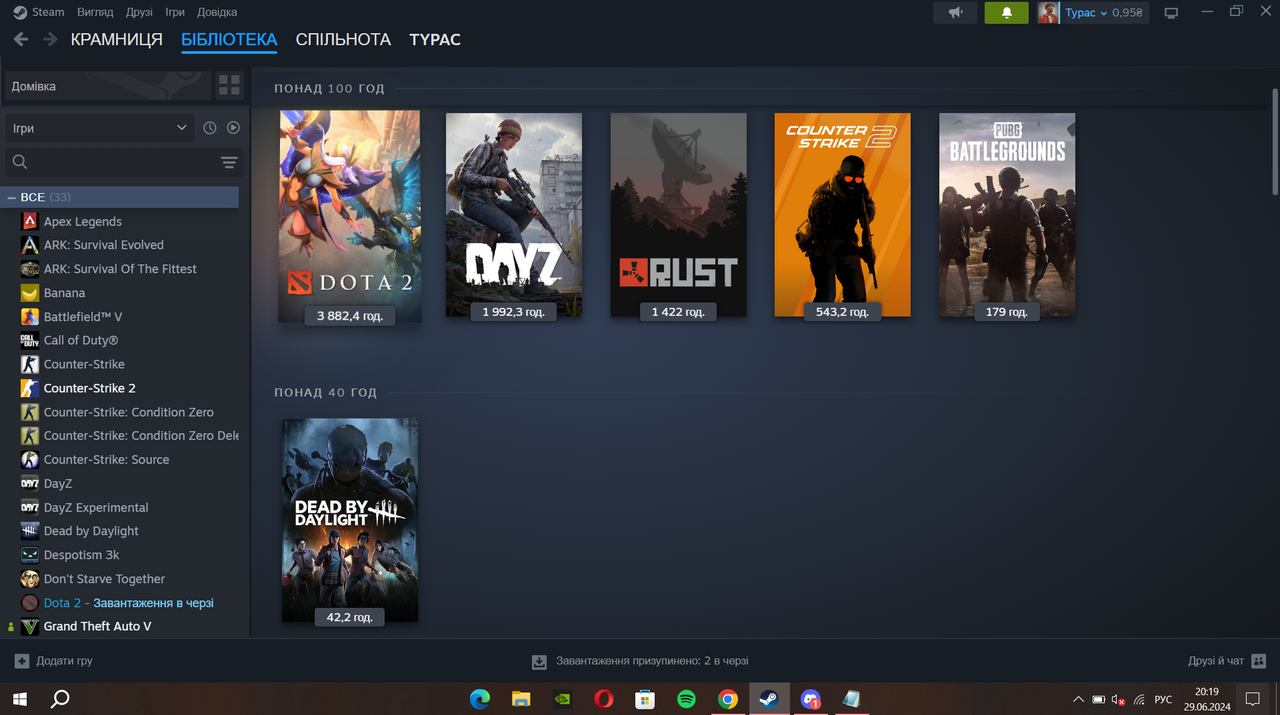Open Windows Start menu
Viewport: 1280px width, 715px height.
[x=20, y=699]
